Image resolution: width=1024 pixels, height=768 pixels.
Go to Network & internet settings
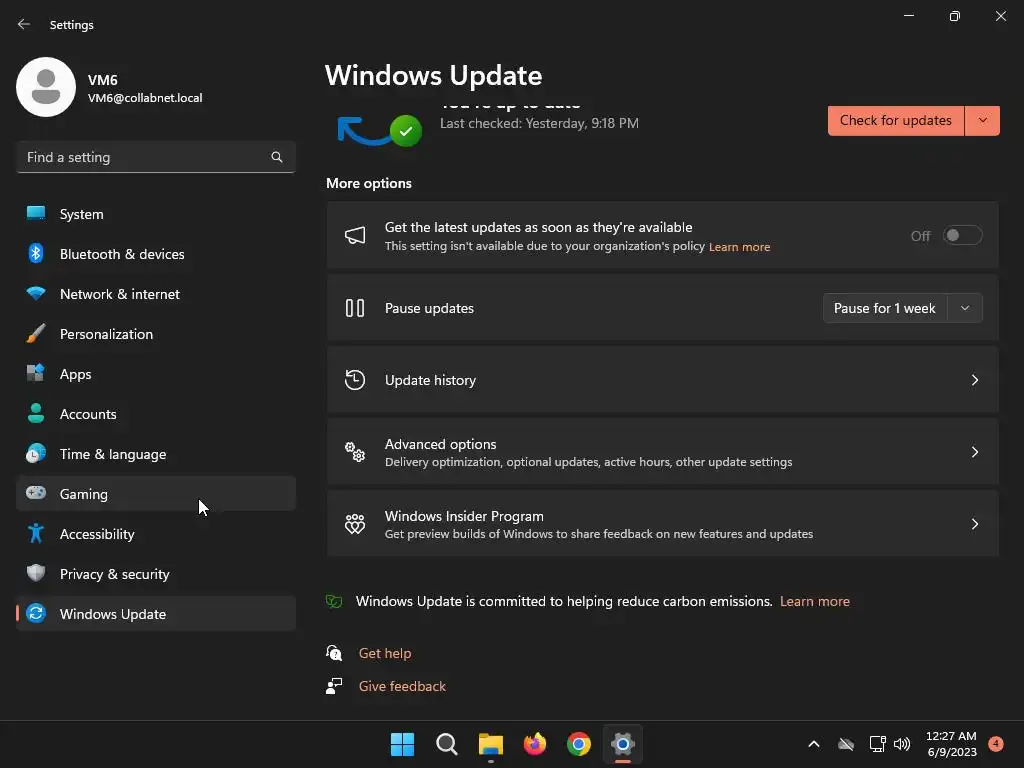pyautogui.click(x=155, y=294)
